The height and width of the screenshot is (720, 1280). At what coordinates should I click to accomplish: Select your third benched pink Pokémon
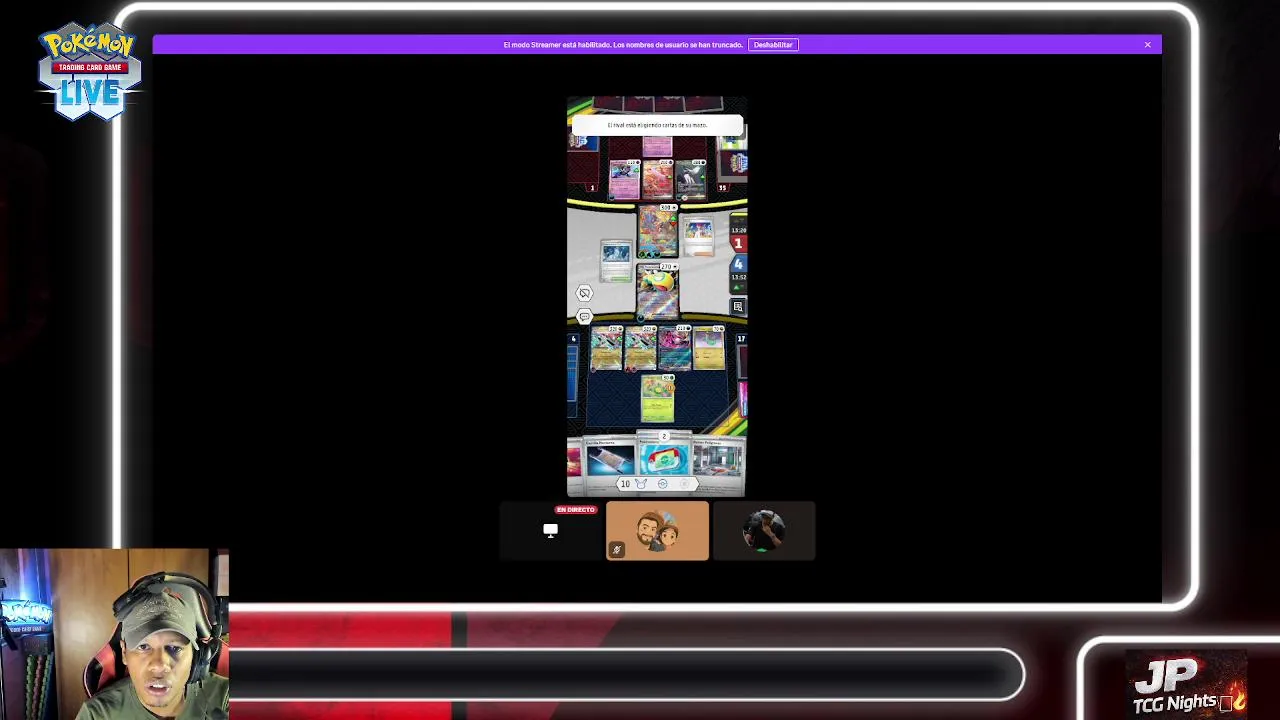tap(674, 350)
